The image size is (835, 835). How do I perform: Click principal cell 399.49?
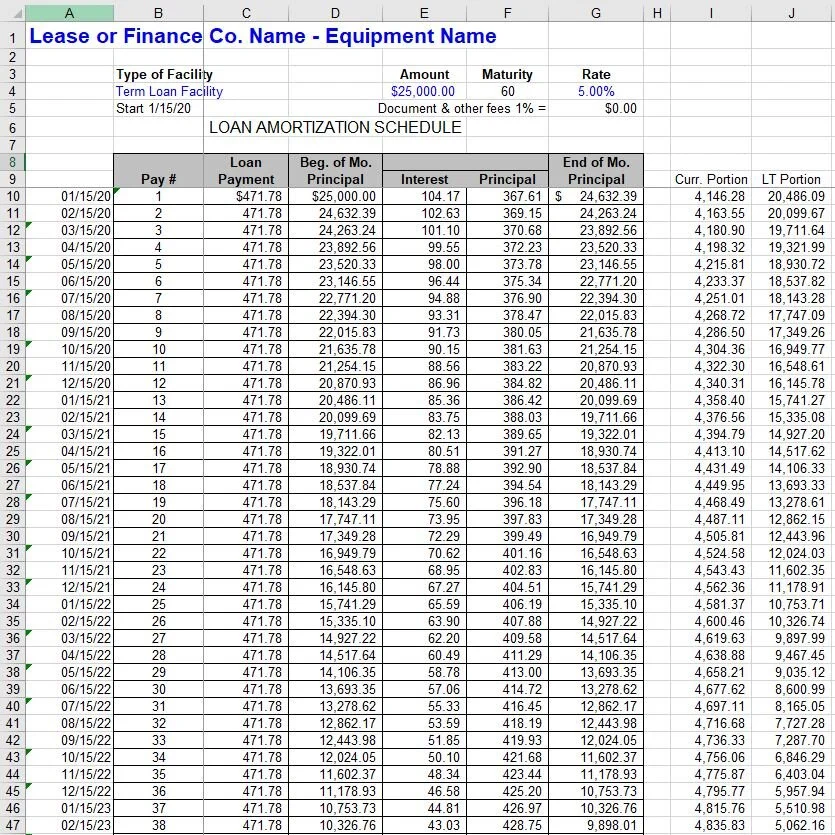507,536
